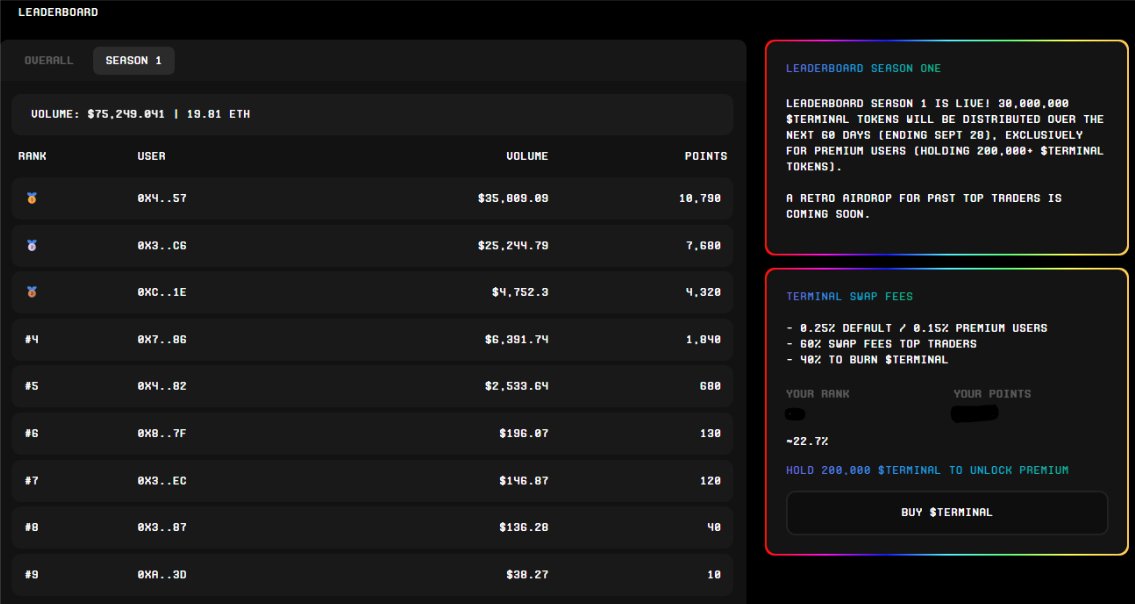1135x604 pixels.
Task: Click the Points column header
Action: (x=706, y=156)
